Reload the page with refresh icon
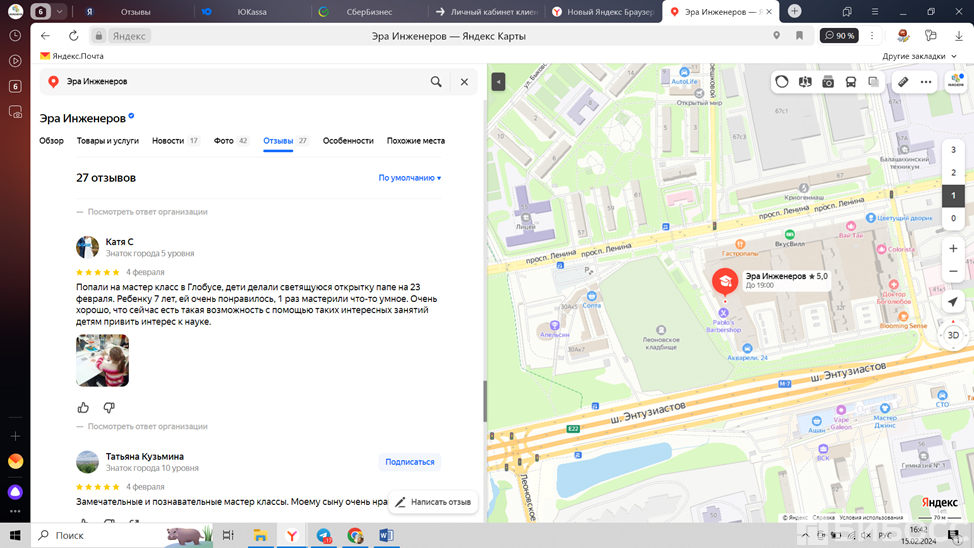This screenshot has height=548, width=974. [73, 36]
